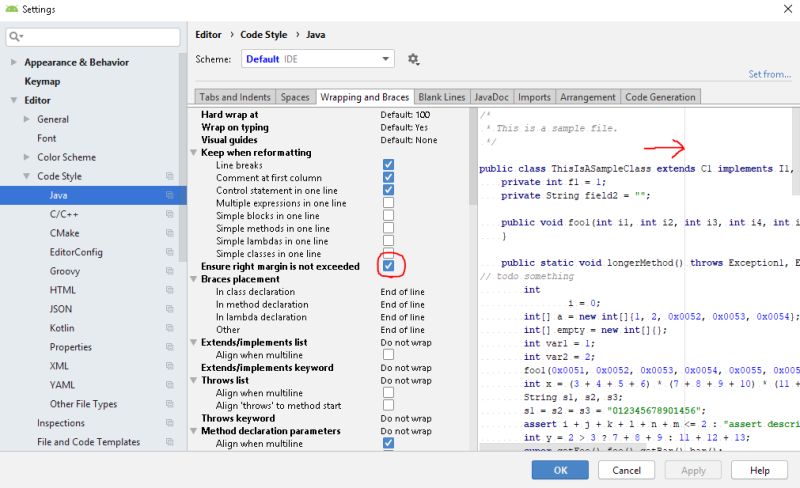Click the copy icon next to EditorConfig
Screen dimensions: 800x488
coord(169,252)
